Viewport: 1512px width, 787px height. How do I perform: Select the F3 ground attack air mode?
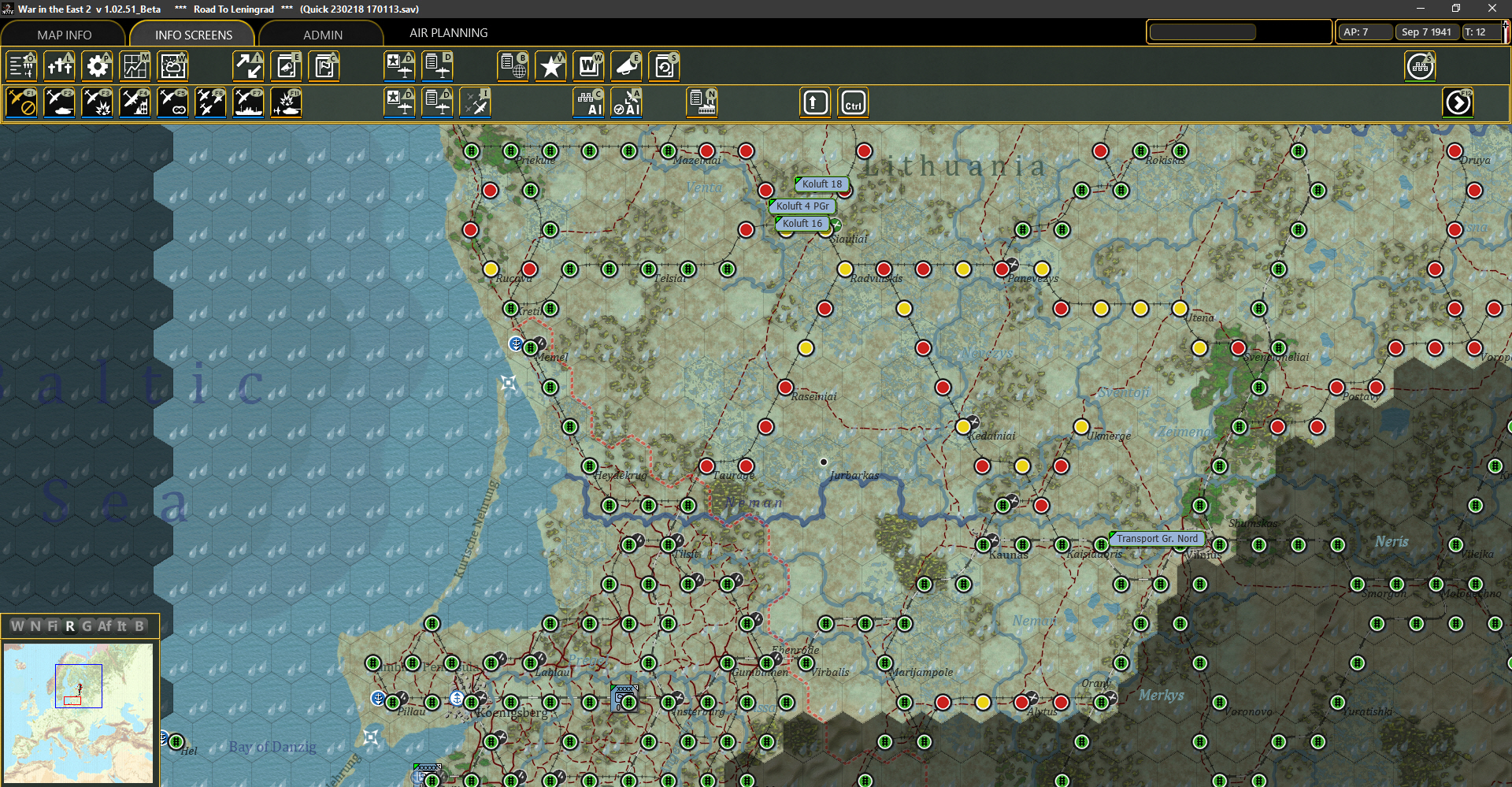[98, 102]
